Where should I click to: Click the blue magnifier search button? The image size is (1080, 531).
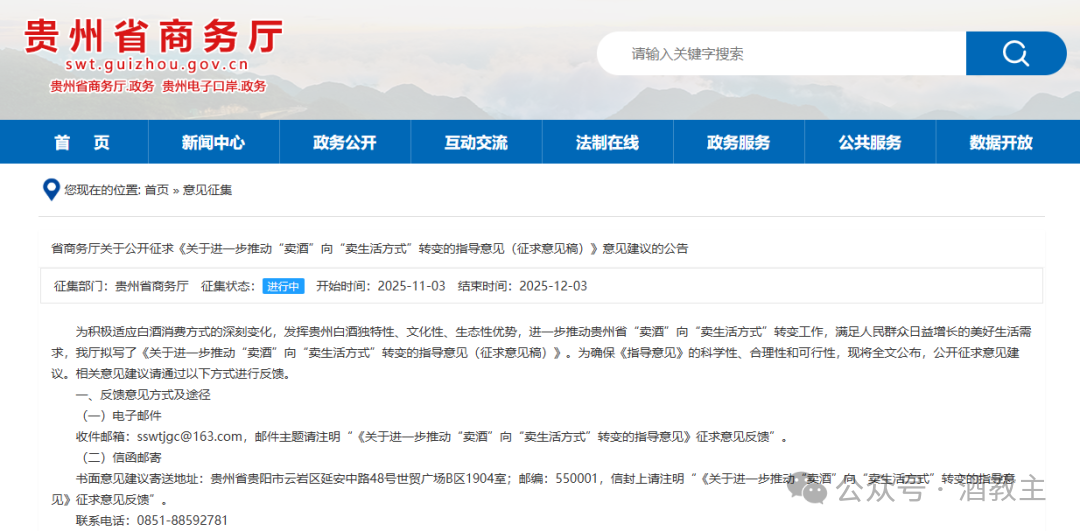click(x=1016, y=53)
